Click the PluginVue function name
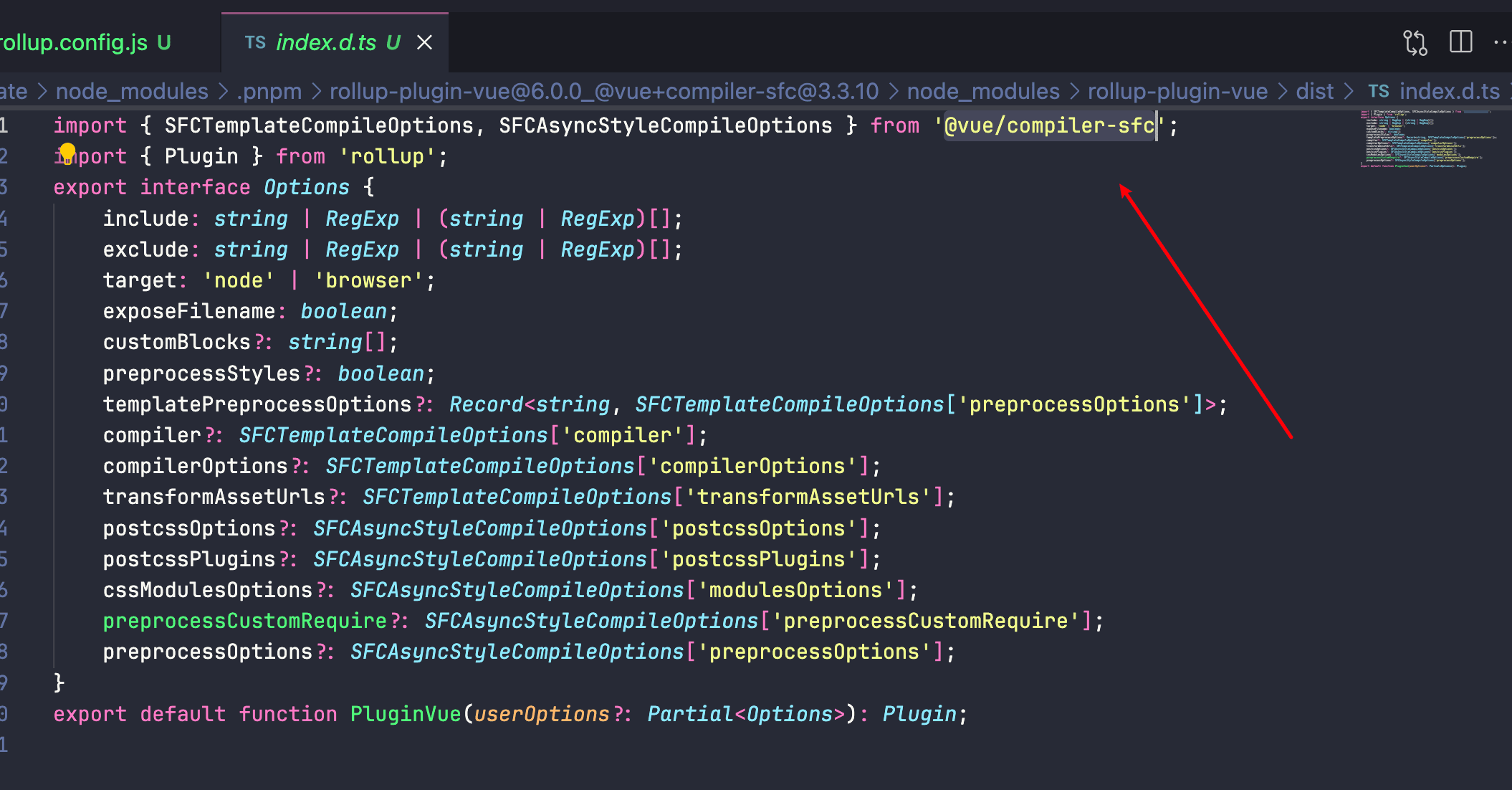This screenshot has width=1512, height=790. pos(405,714)
